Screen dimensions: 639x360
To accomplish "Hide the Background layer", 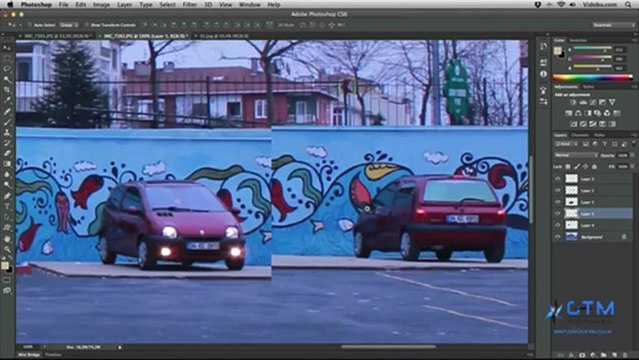I will pyautogui.click(x=557, y=237).
